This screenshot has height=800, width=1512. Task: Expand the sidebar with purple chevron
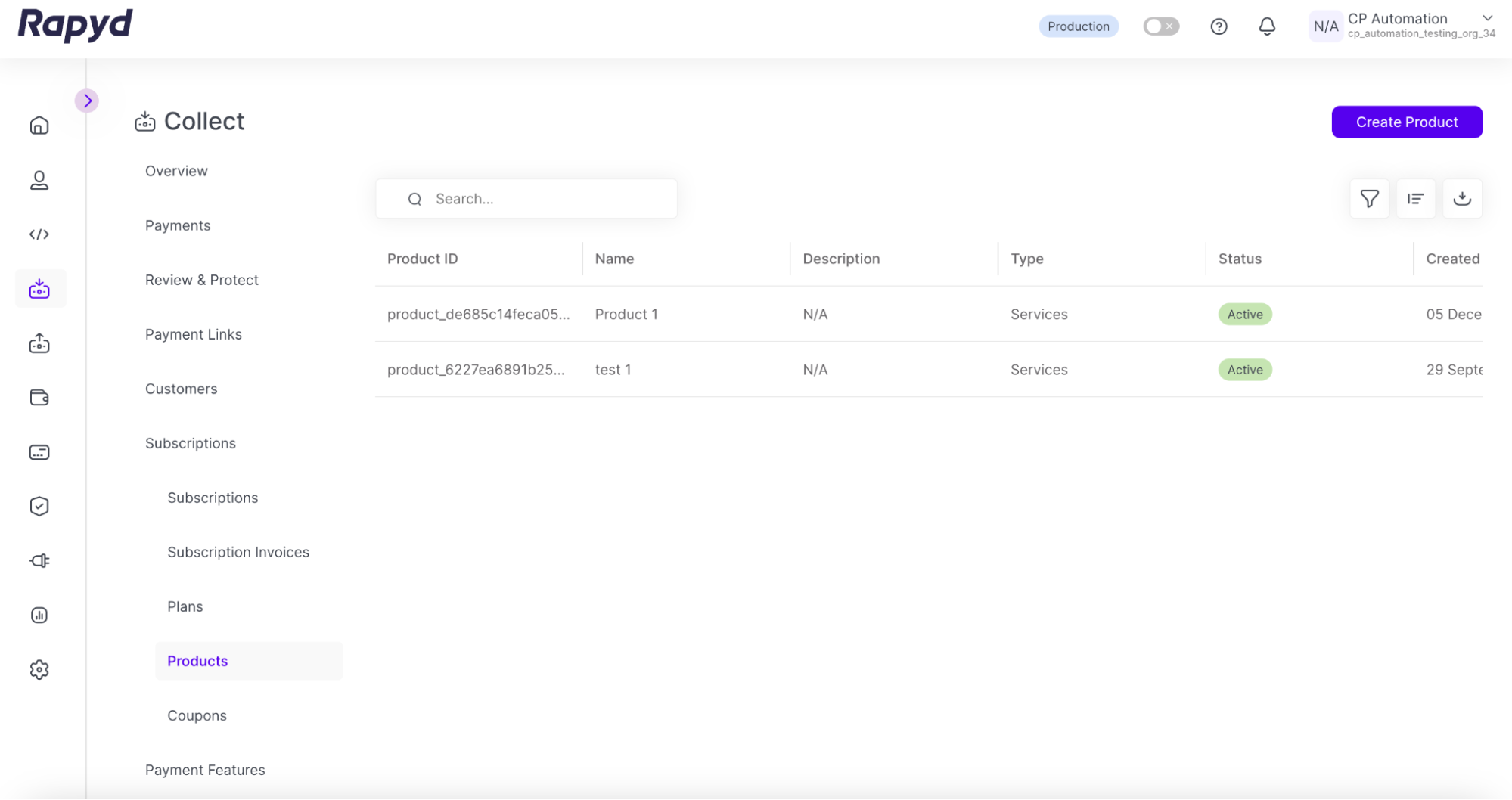87,101
